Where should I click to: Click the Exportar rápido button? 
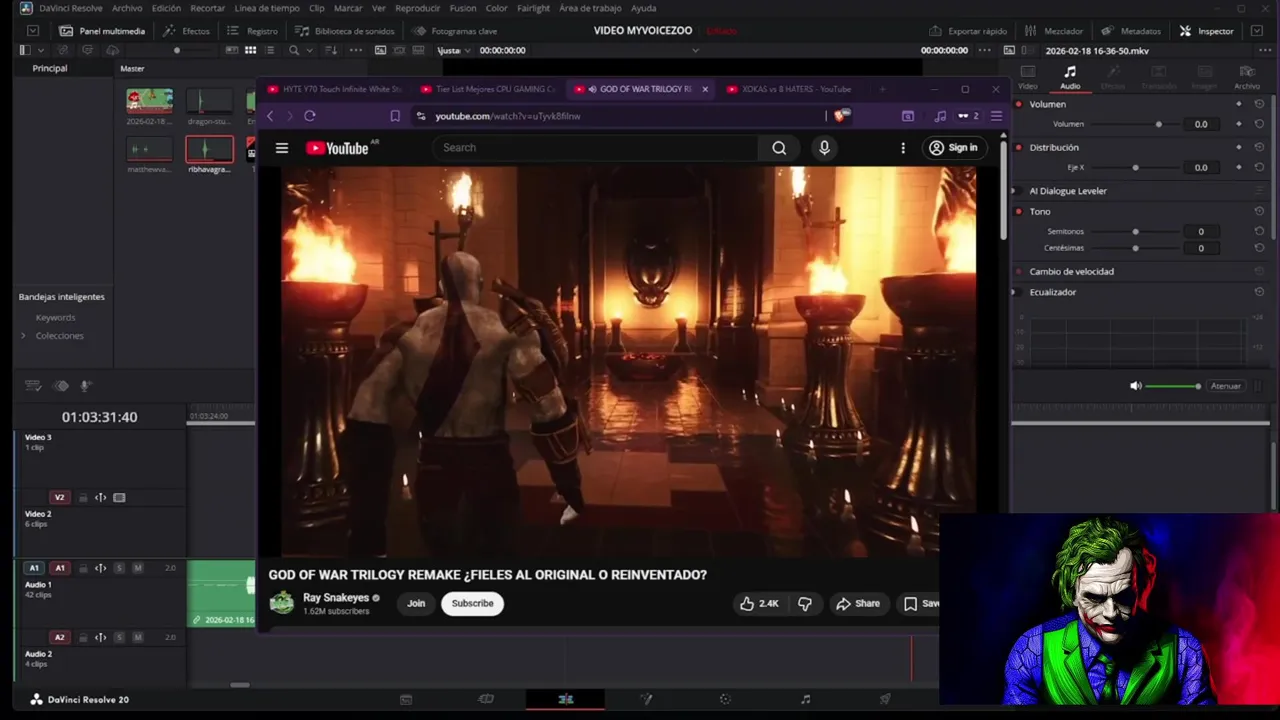[968, 31]
